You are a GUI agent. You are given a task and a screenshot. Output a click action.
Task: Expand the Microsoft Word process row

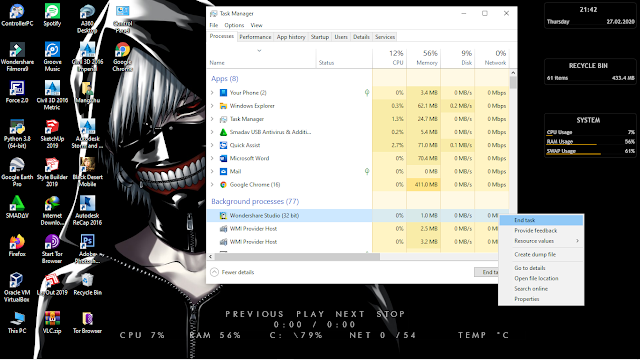[212, 158]
